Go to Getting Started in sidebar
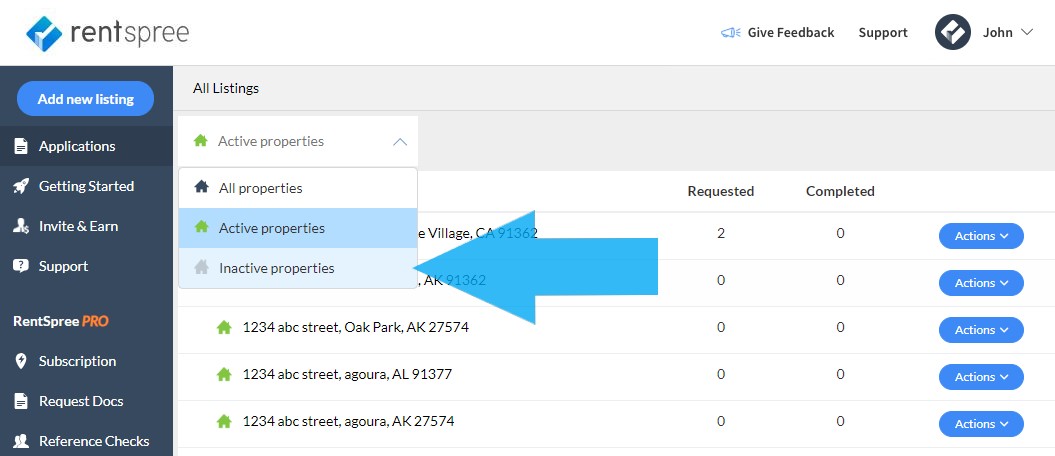Screen dimensions: 1055x456 pyautogui.click(x=86, y=186)
